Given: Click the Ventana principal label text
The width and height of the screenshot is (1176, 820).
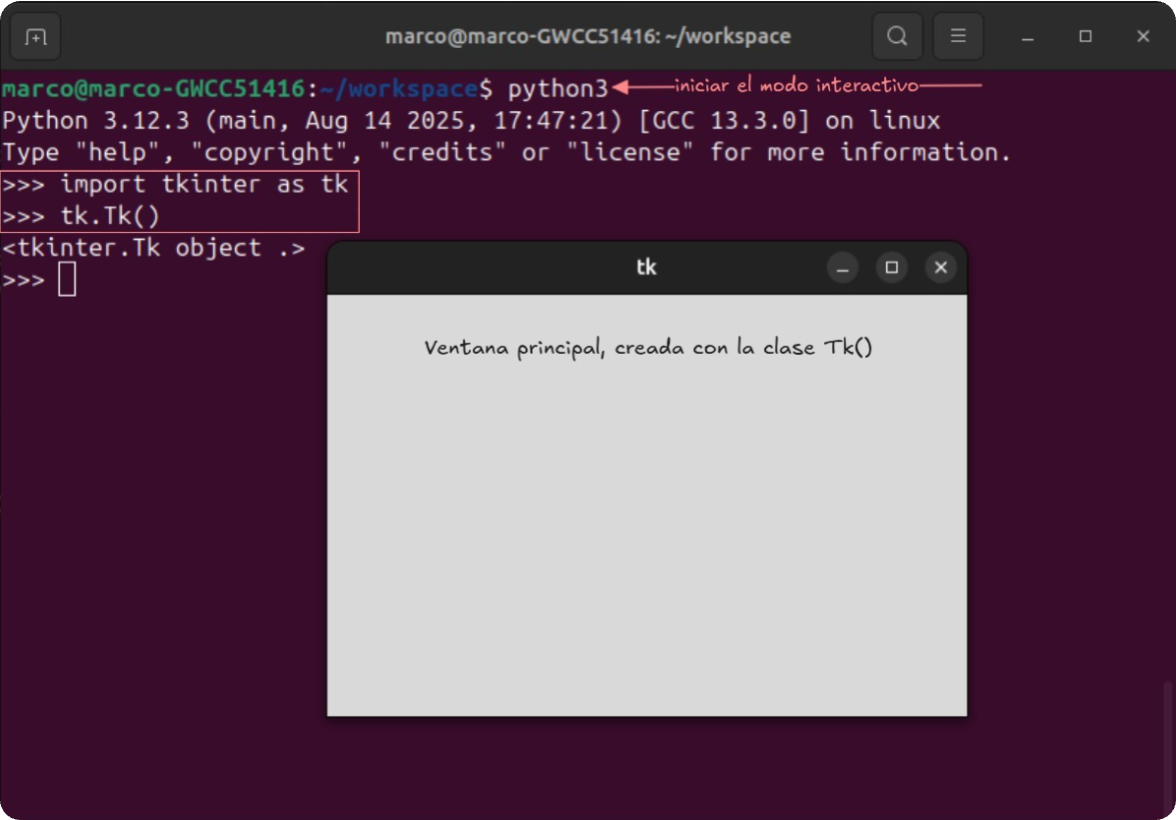Looking at the screenshot, I should coord(647,347).
